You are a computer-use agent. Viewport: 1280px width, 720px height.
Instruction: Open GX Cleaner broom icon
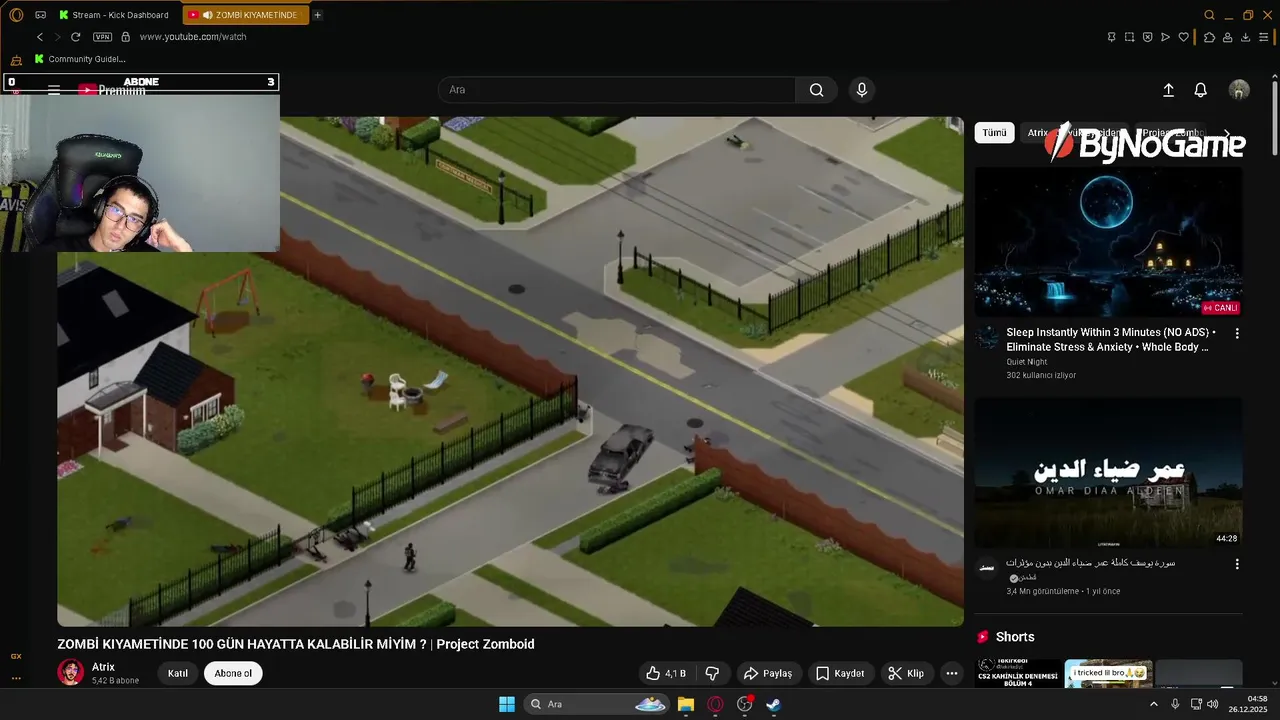click(x=16, y=60)
